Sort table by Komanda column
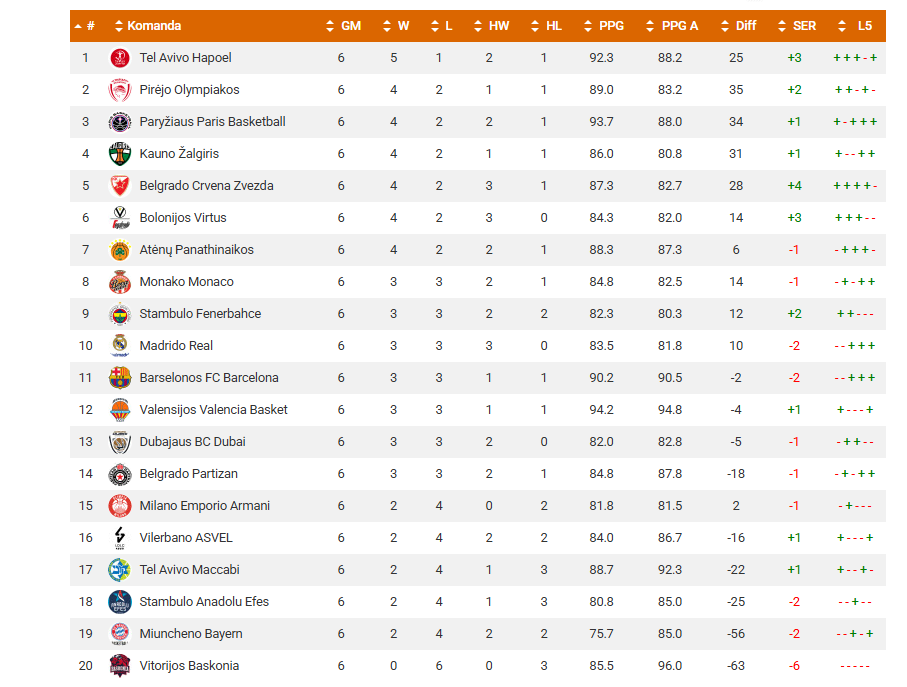Screen dimensions: 907x687 [153, 26]
